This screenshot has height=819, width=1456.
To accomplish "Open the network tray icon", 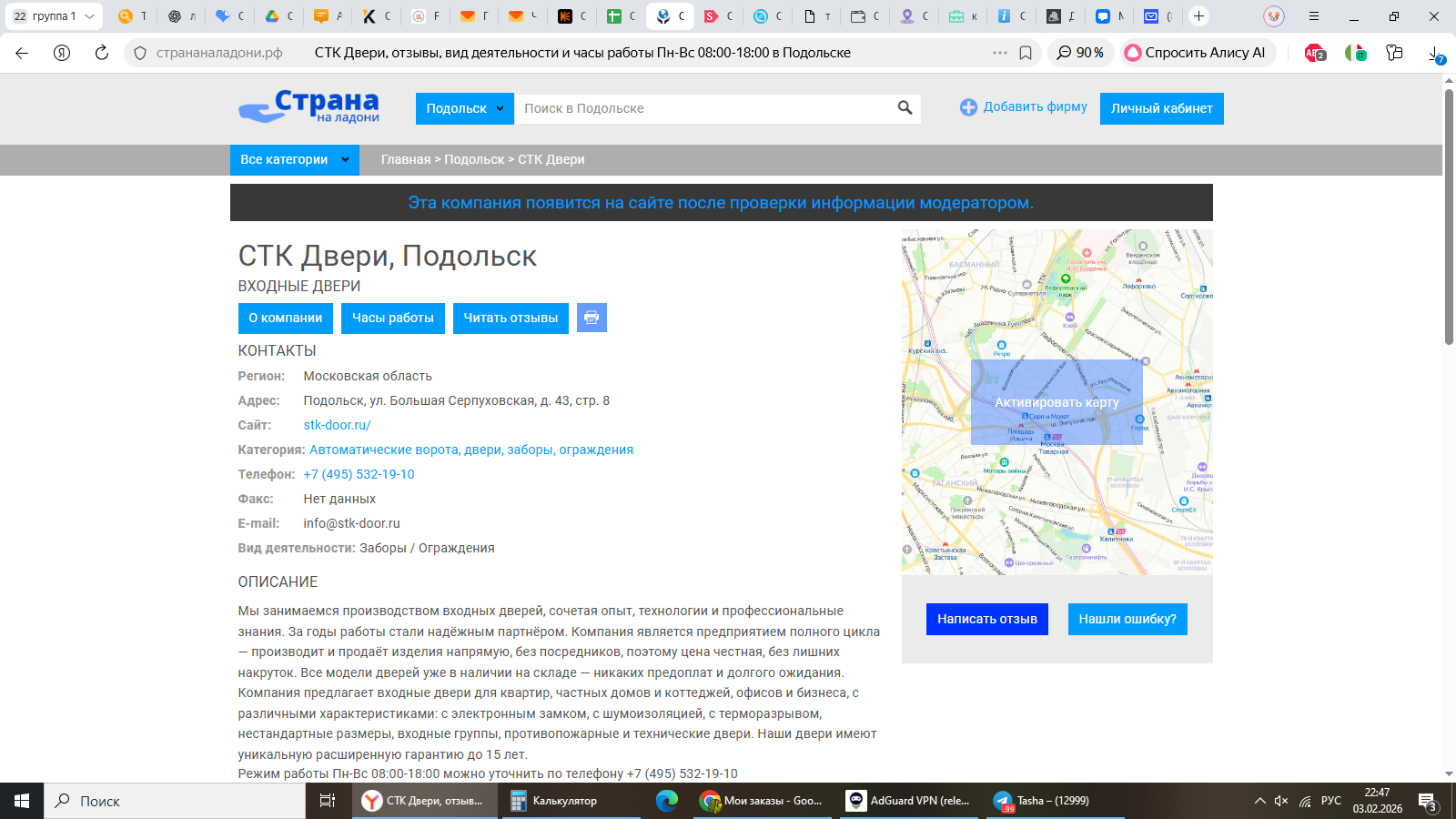I will click(1305, 801).
